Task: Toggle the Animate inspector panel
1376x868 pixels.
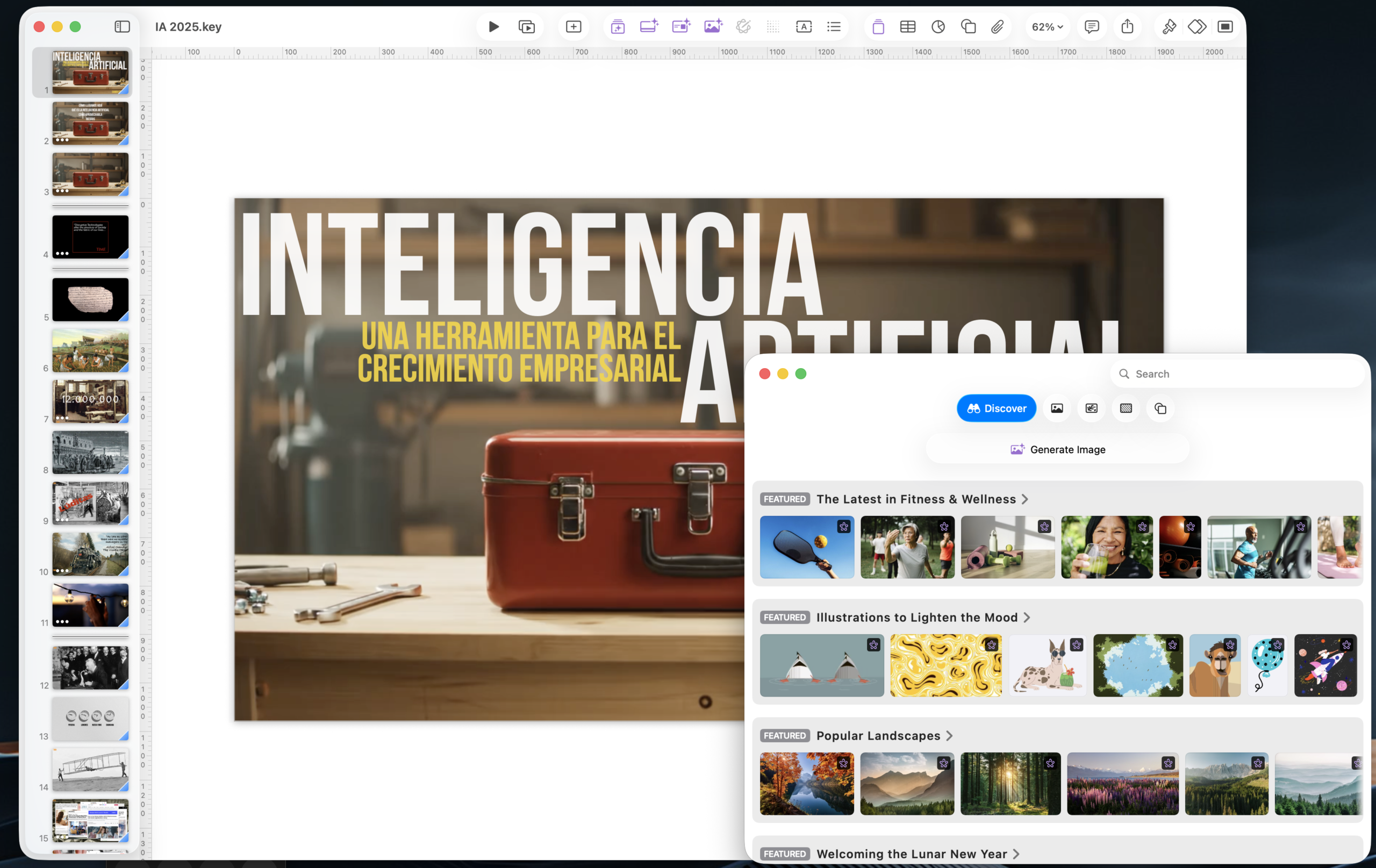Action: click(1196, 27)
